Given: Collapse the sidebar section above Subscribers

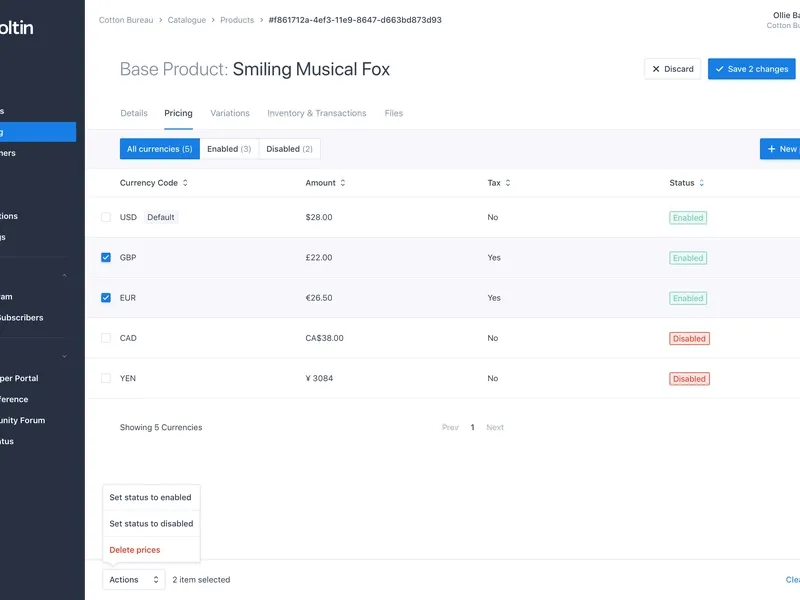Looking at the screenshot, I should pyautogui.click(x=65, y=275).
